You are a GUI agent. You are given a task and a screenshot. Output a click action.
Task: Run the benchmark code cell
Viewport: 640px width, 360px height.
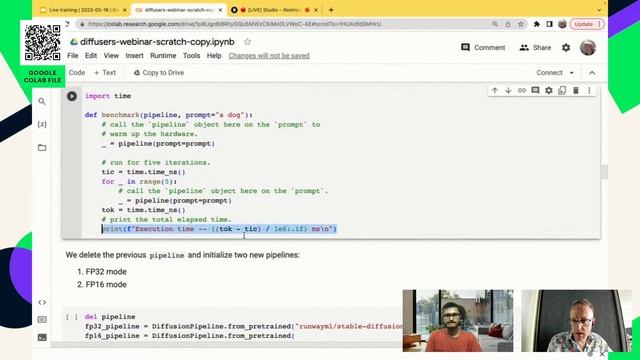[72, 96]
